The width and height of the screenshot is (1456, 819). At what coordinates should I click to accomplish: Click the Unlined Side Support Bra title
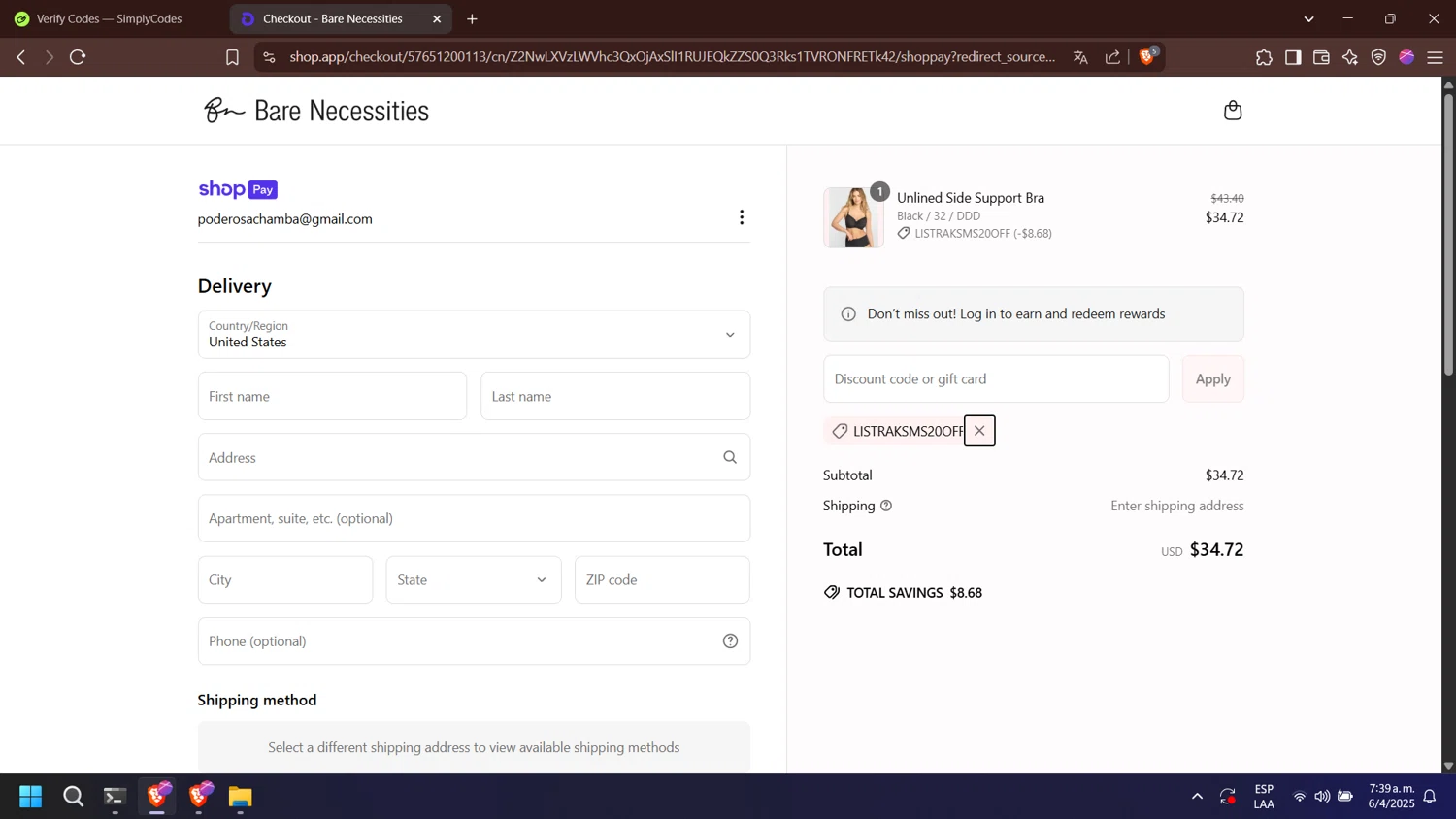point(971,198)
